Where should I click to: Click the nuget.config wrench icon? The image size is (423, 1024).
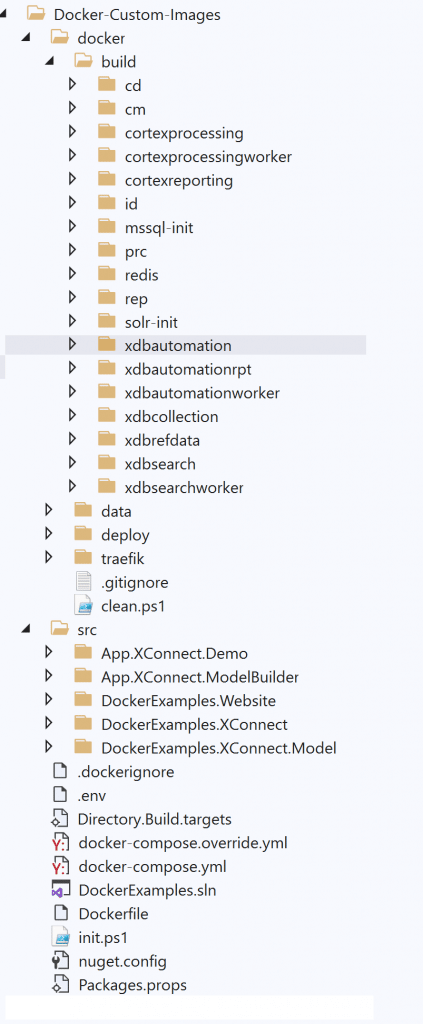pyautogui.click(x=60, y=961)
